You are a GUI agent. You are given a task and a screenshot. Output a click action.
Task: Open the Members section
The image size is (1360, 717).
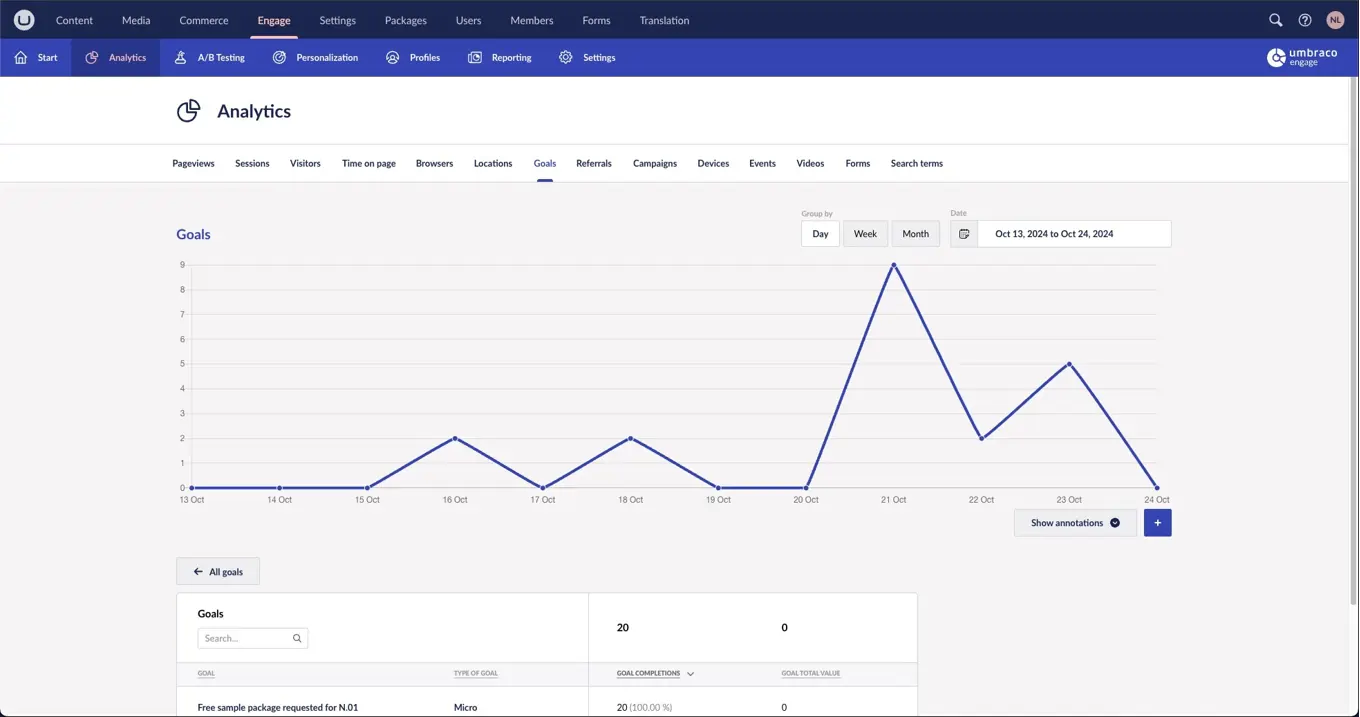[532, 20]
